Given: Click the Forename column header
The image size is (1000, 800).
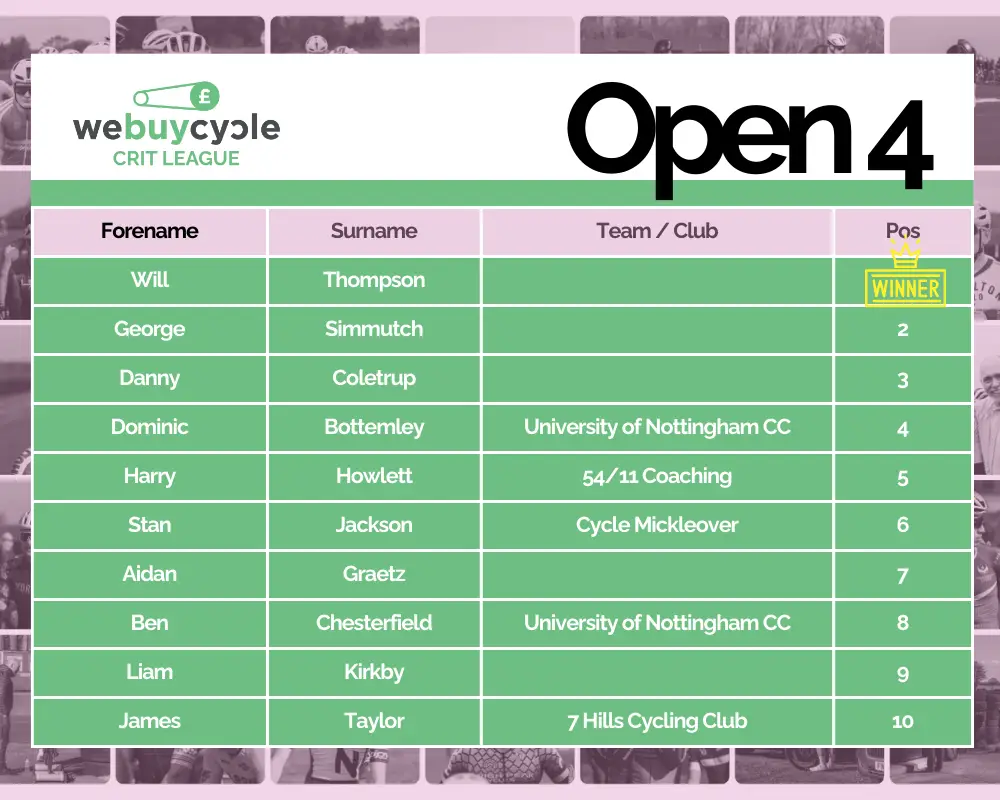Looking at the screenshot, I should pos(150,231).
